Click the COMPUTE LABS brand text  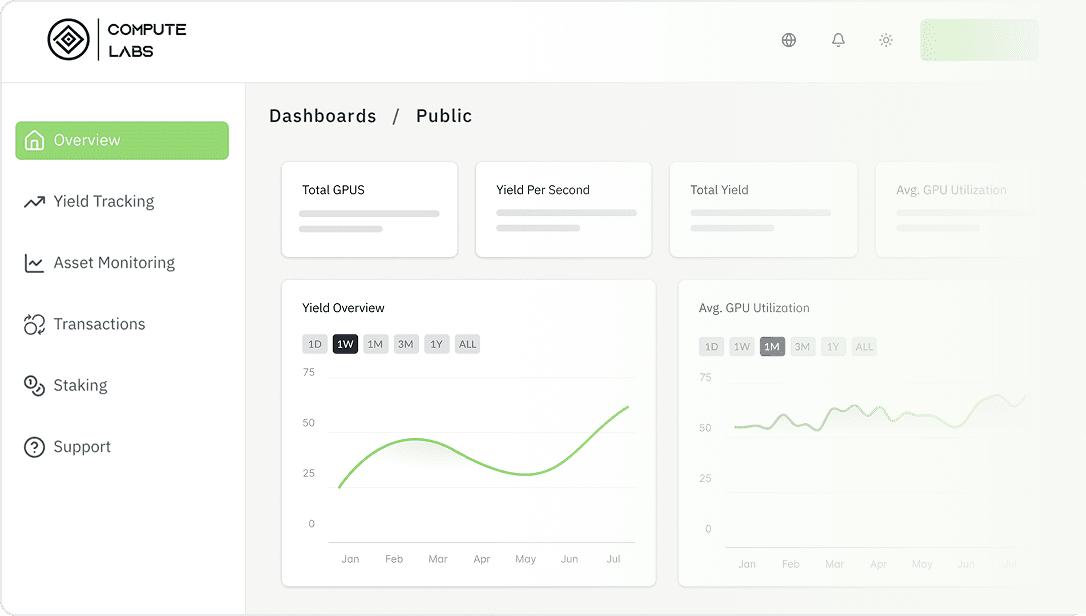click(x=147, y=40)
